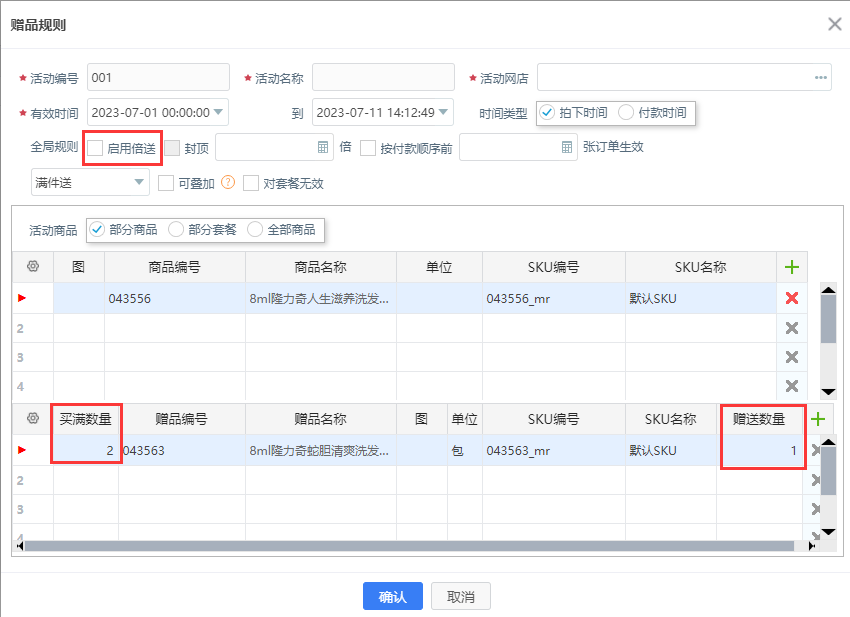The image size is (850, 617).
Task: Check the 可叠加 checkbox
Action: pos(165,183)
